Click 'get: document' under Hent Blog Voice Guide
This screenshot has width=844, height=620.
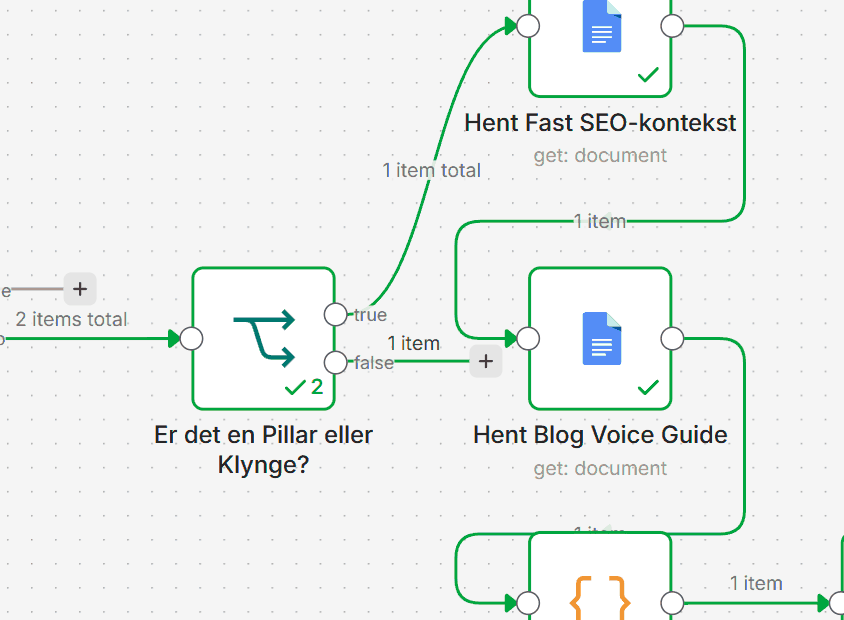pyautogui.click(x=600, y=469)
